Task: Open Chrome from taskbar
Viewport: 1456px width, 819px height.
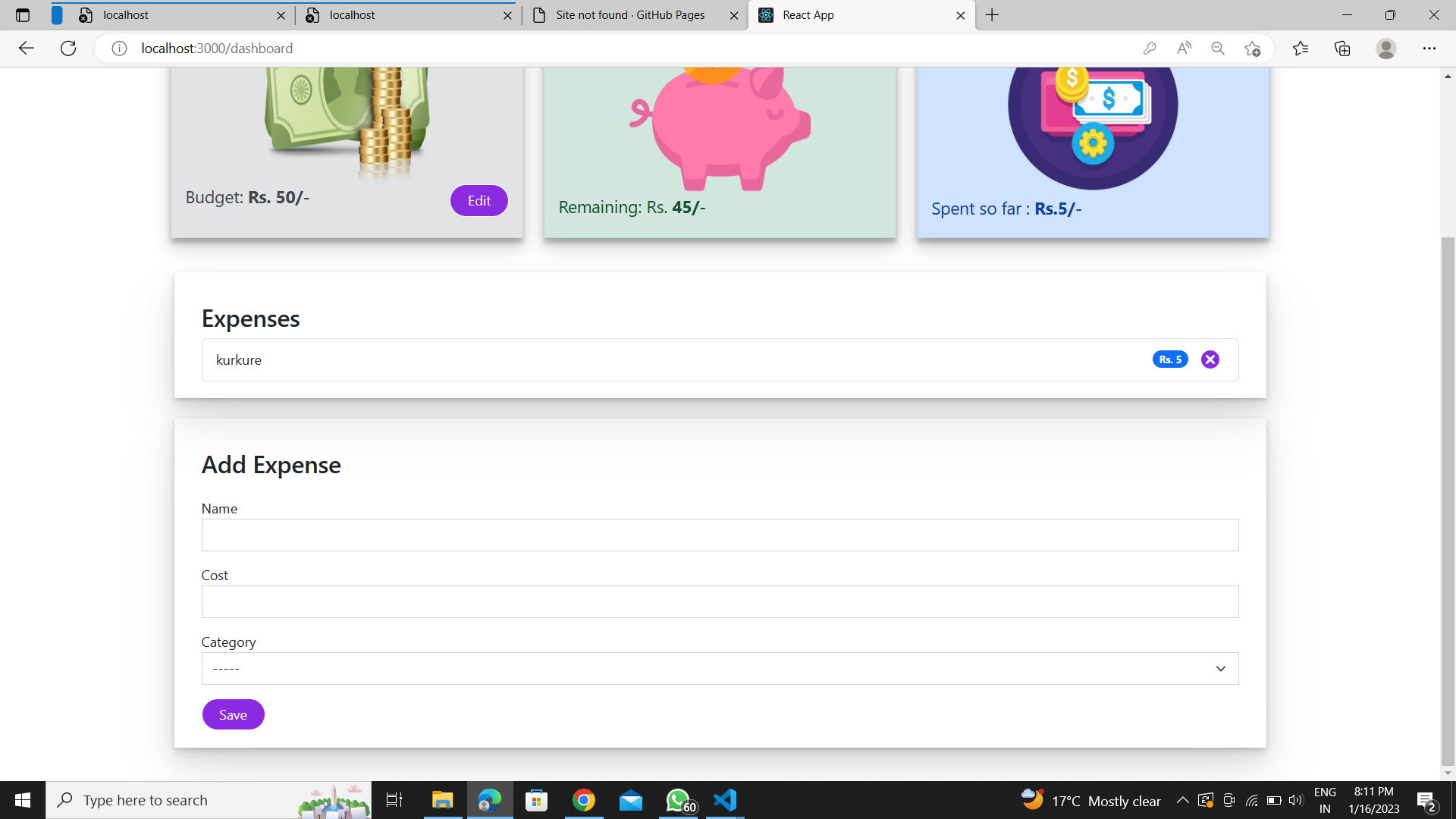Action: point(583,800)
